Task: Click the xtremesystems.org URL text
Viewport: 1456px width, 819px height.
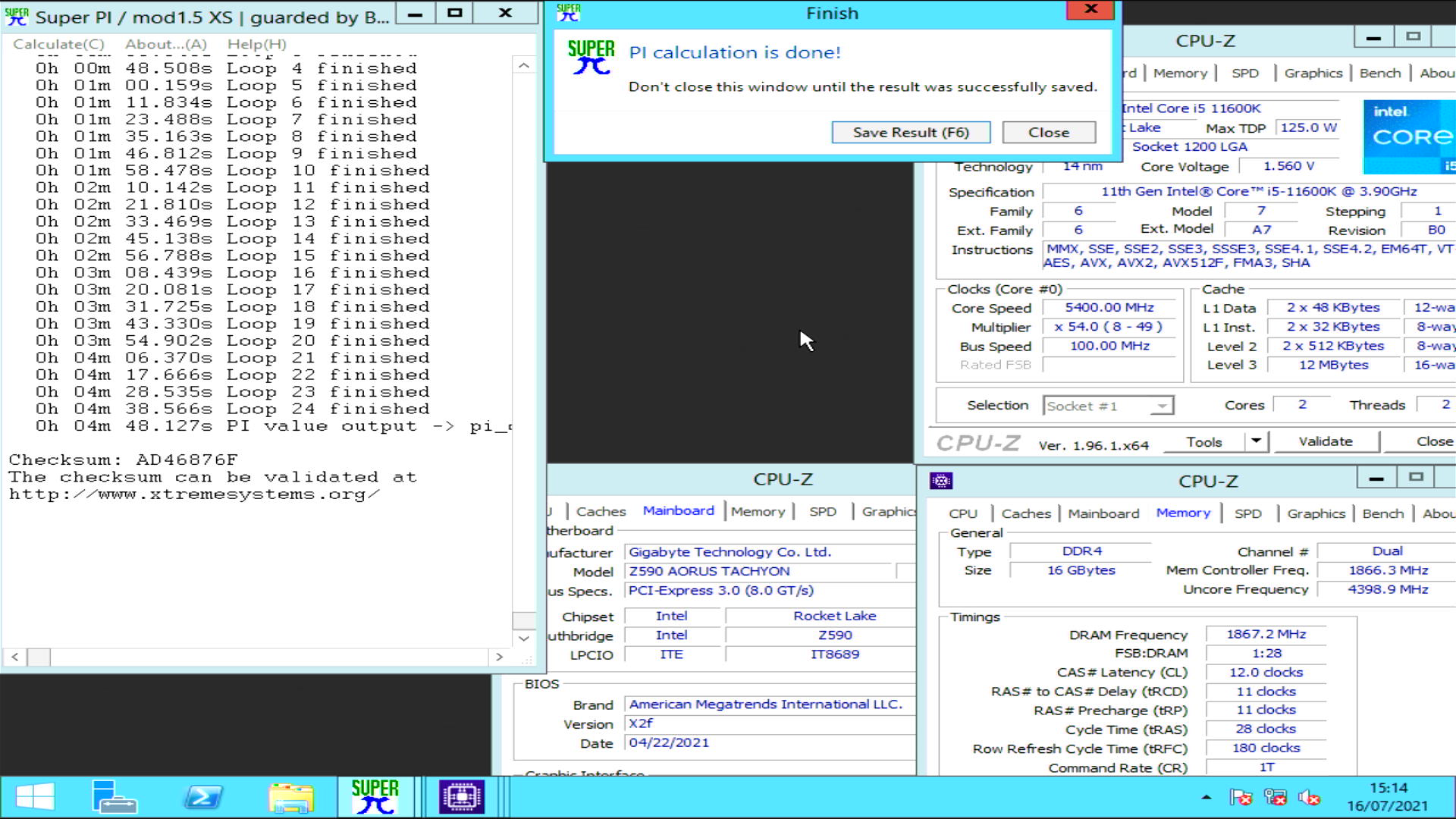Action: pos(194,494)
